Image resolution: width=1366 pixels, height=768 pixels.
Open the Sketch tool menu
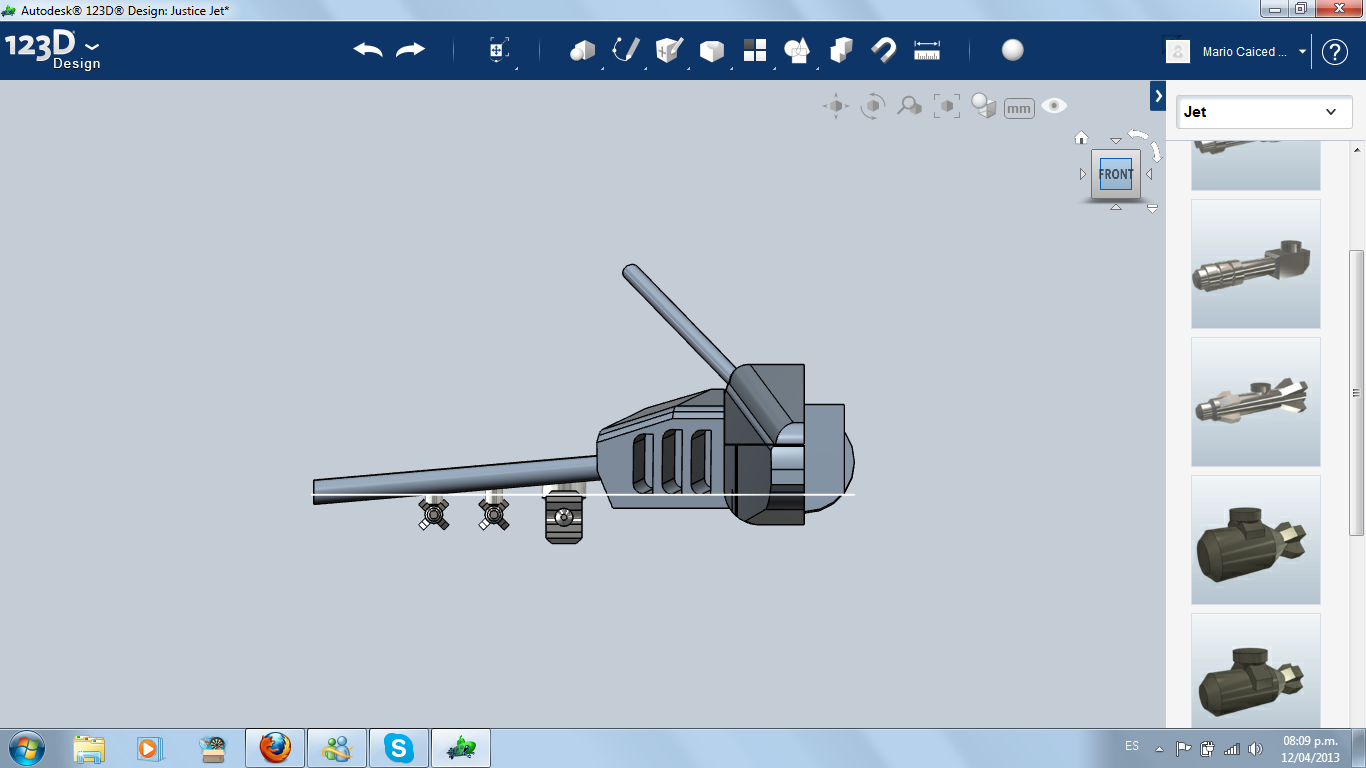pos(626,50)
